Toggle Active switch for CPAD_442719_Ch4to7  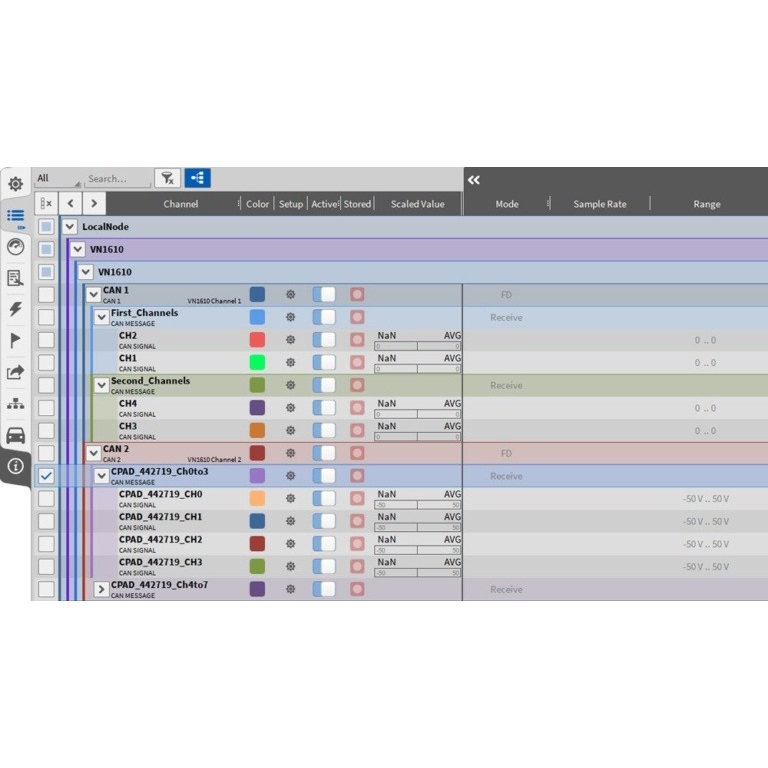tap(324, 589)
